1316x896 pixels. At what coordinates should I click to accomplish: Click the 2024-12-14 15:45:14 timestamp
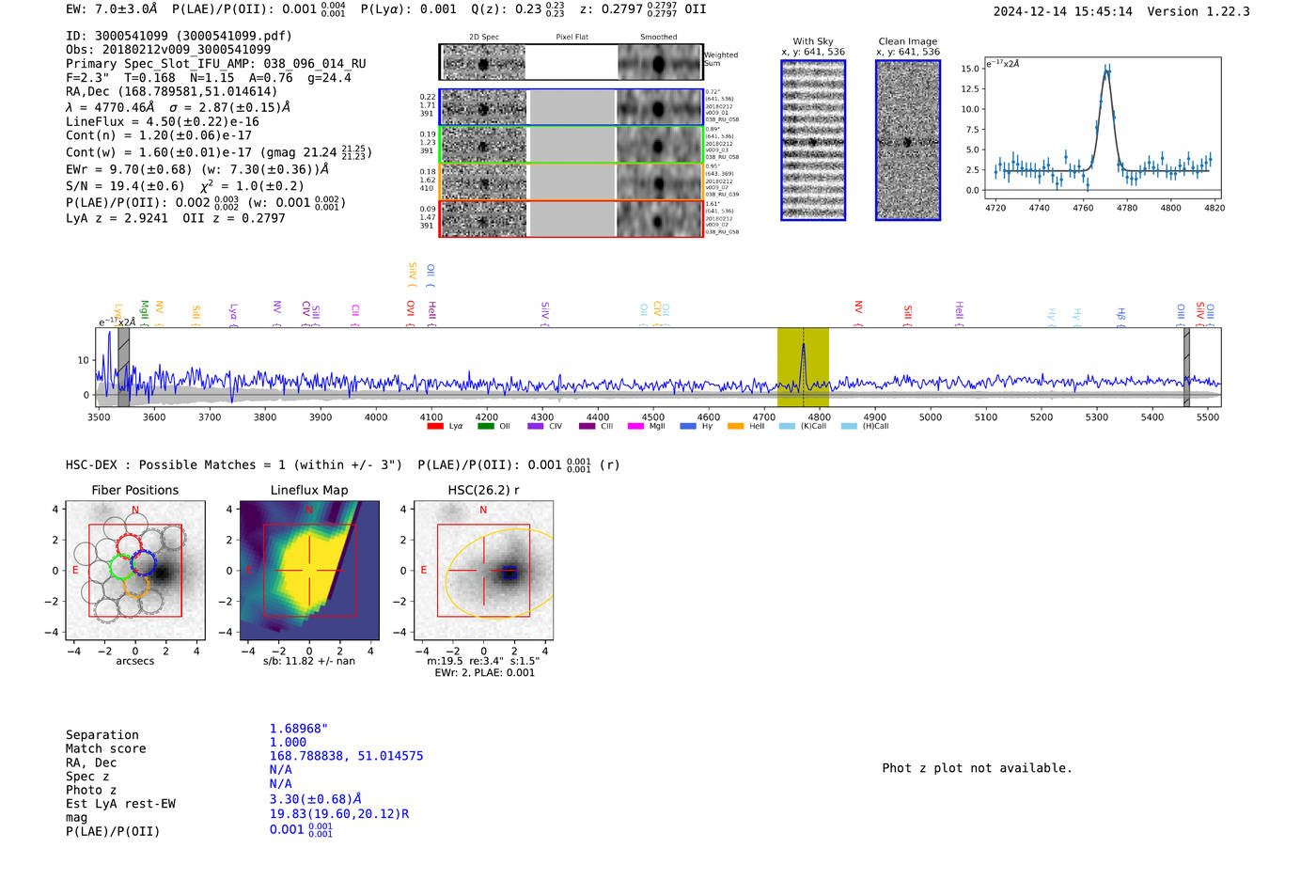[1063, 11]
